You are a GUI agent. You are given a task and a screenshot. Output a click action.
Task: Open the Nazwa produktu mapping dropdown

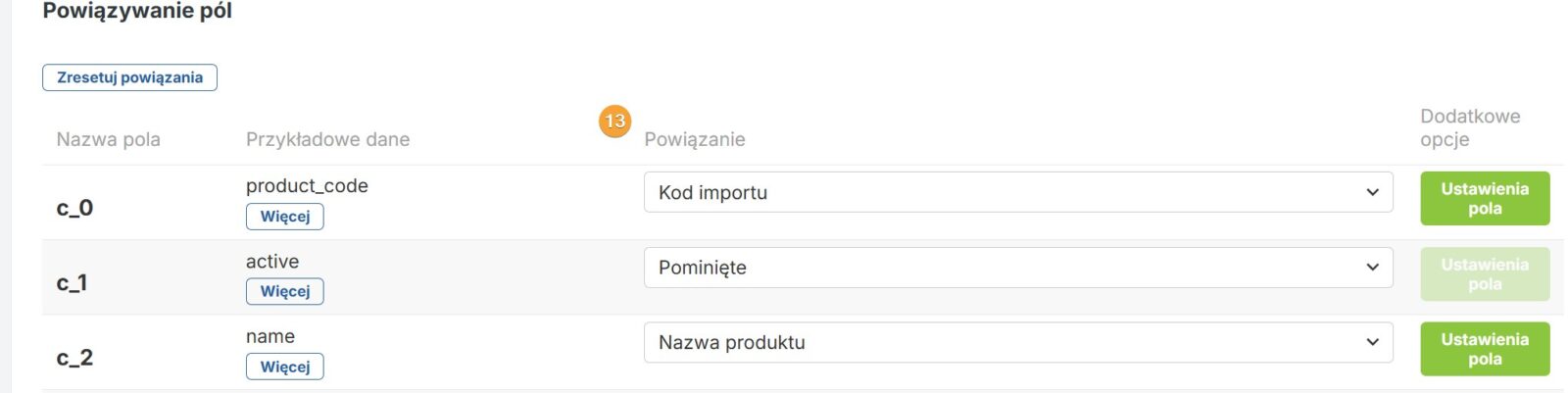[x=1017, y=343]
